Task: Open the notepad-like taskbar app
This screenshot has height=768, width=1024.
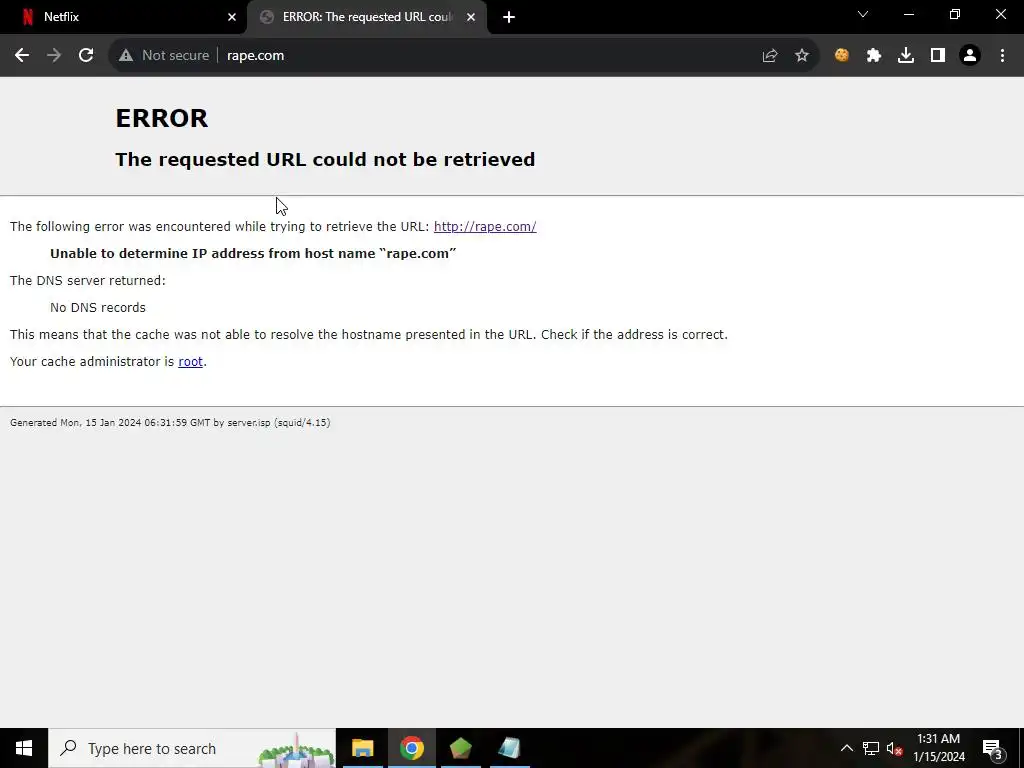Action: pyautogui.click(x=509, y=748)
